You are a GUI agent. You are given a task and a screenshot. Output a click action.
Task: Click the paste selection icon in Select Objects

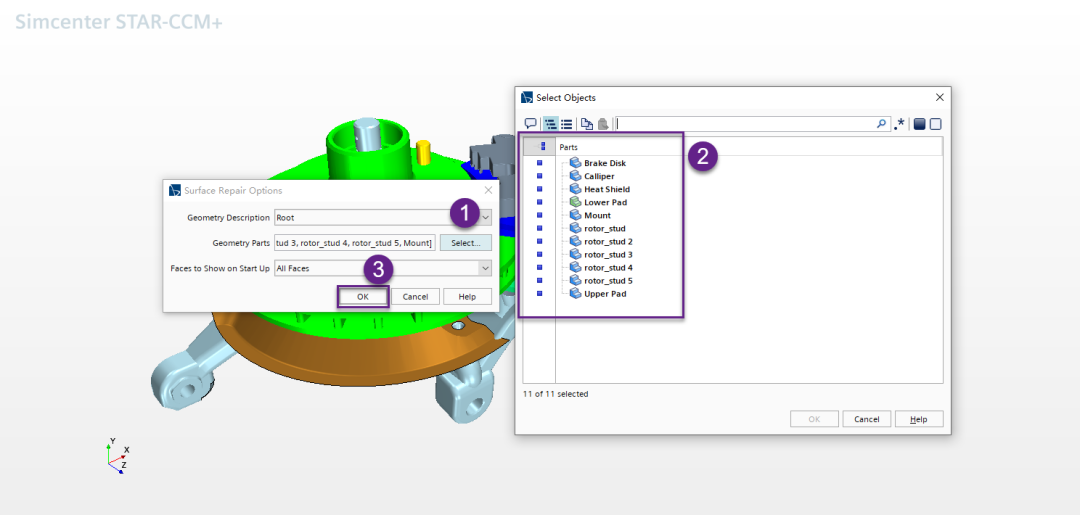pos(603,124)
